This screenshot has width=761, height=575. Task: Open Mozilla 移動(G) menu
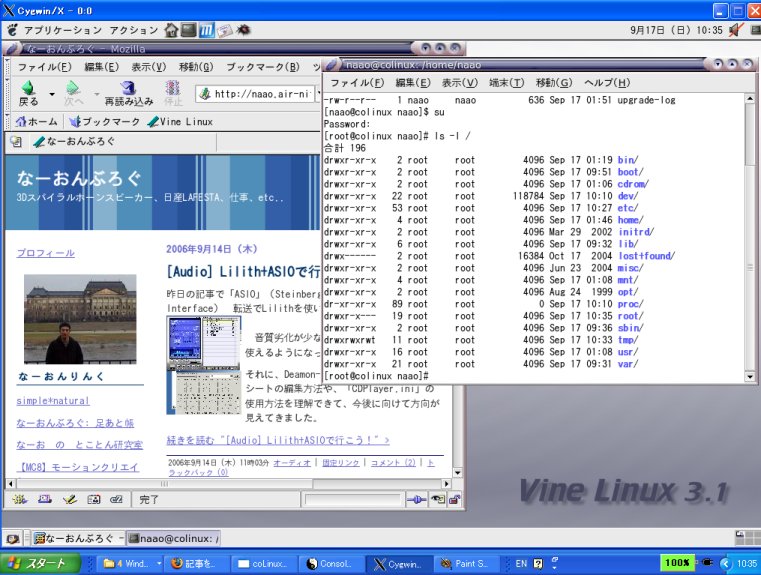click(196, 67)
